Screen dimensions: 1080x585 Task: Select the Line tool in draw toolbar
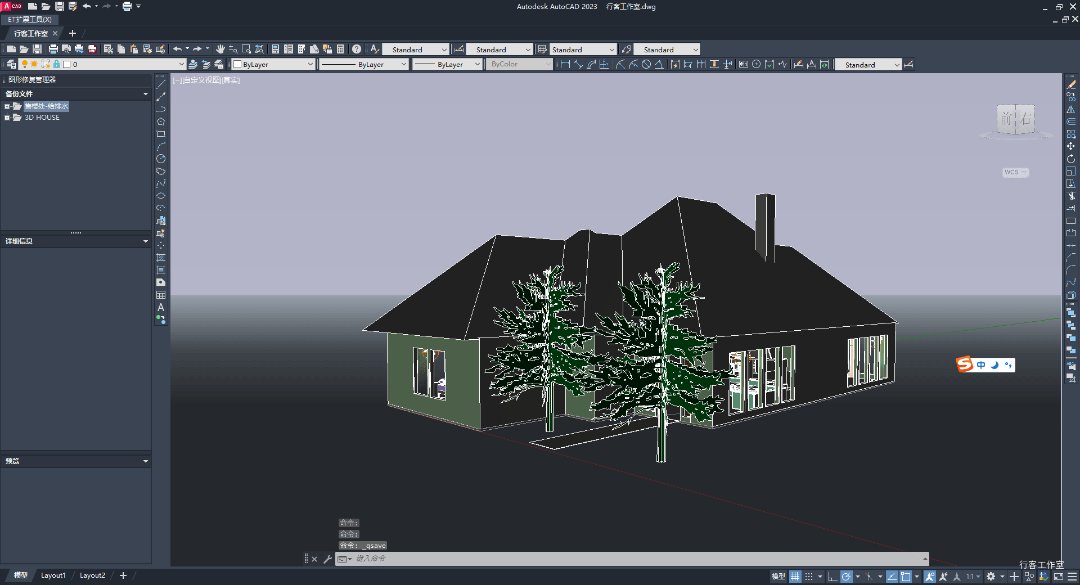[x=161, y=83]
